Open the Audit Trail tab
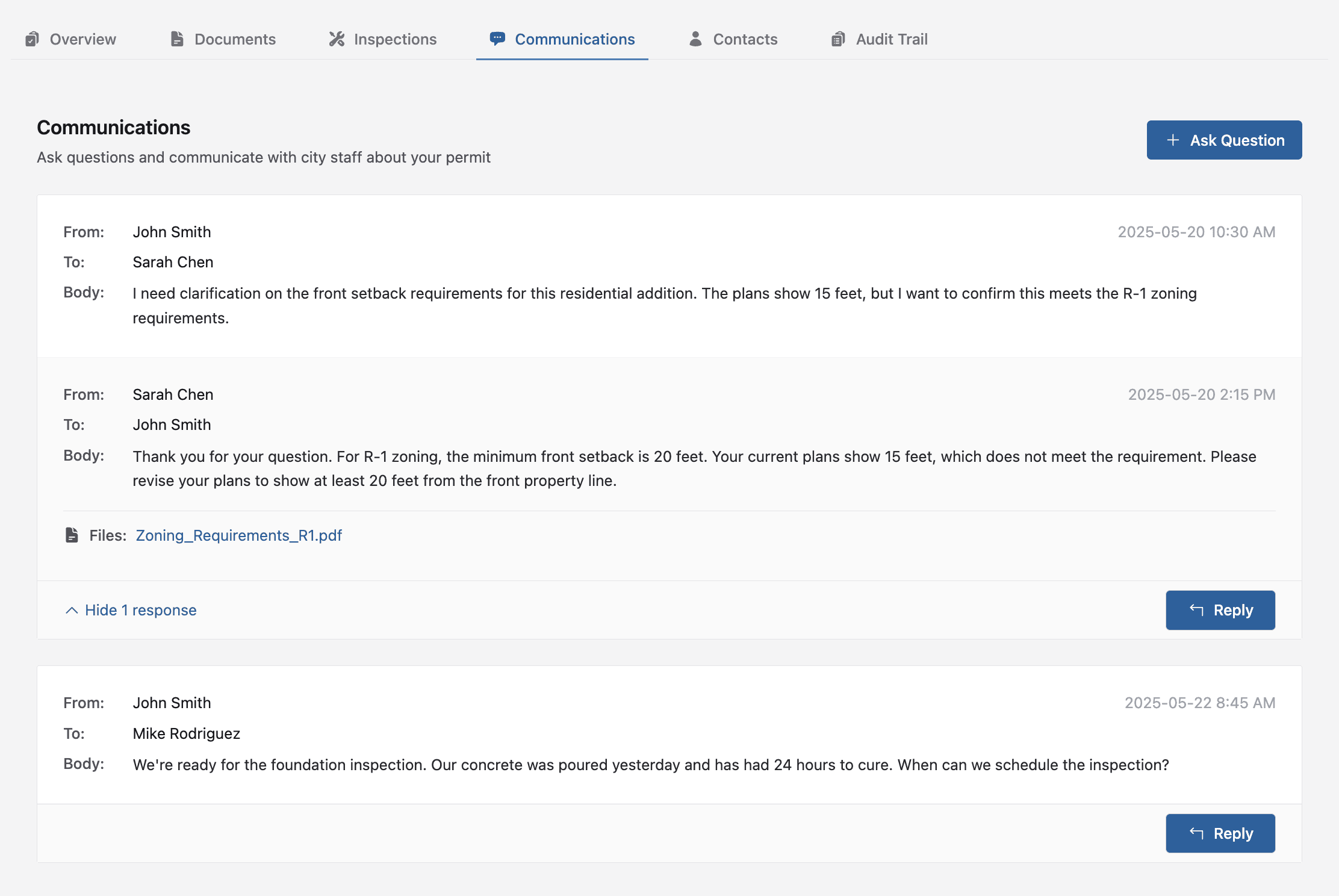 pos(891,39)
